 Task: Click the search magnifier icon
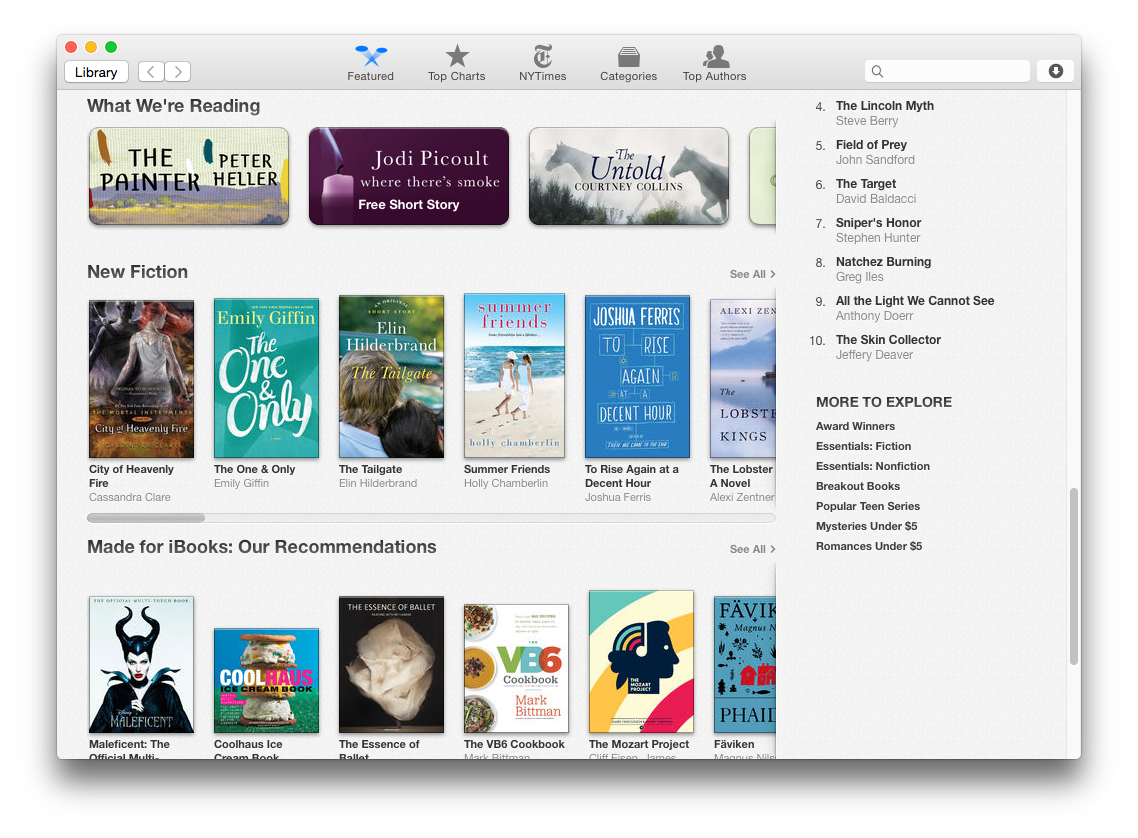point(877,71)
